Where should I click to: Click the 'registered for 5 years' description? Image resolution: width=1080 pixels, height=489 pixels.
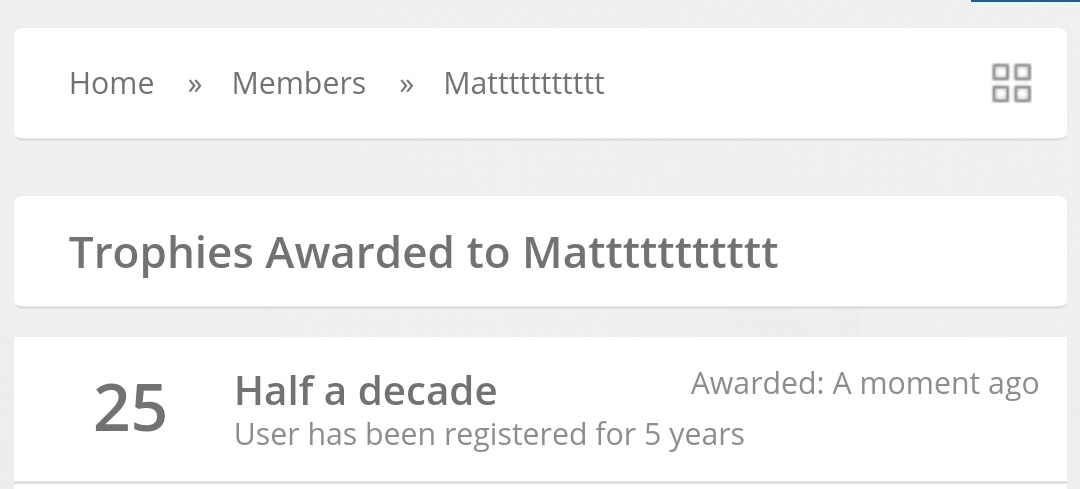point(489,435)
